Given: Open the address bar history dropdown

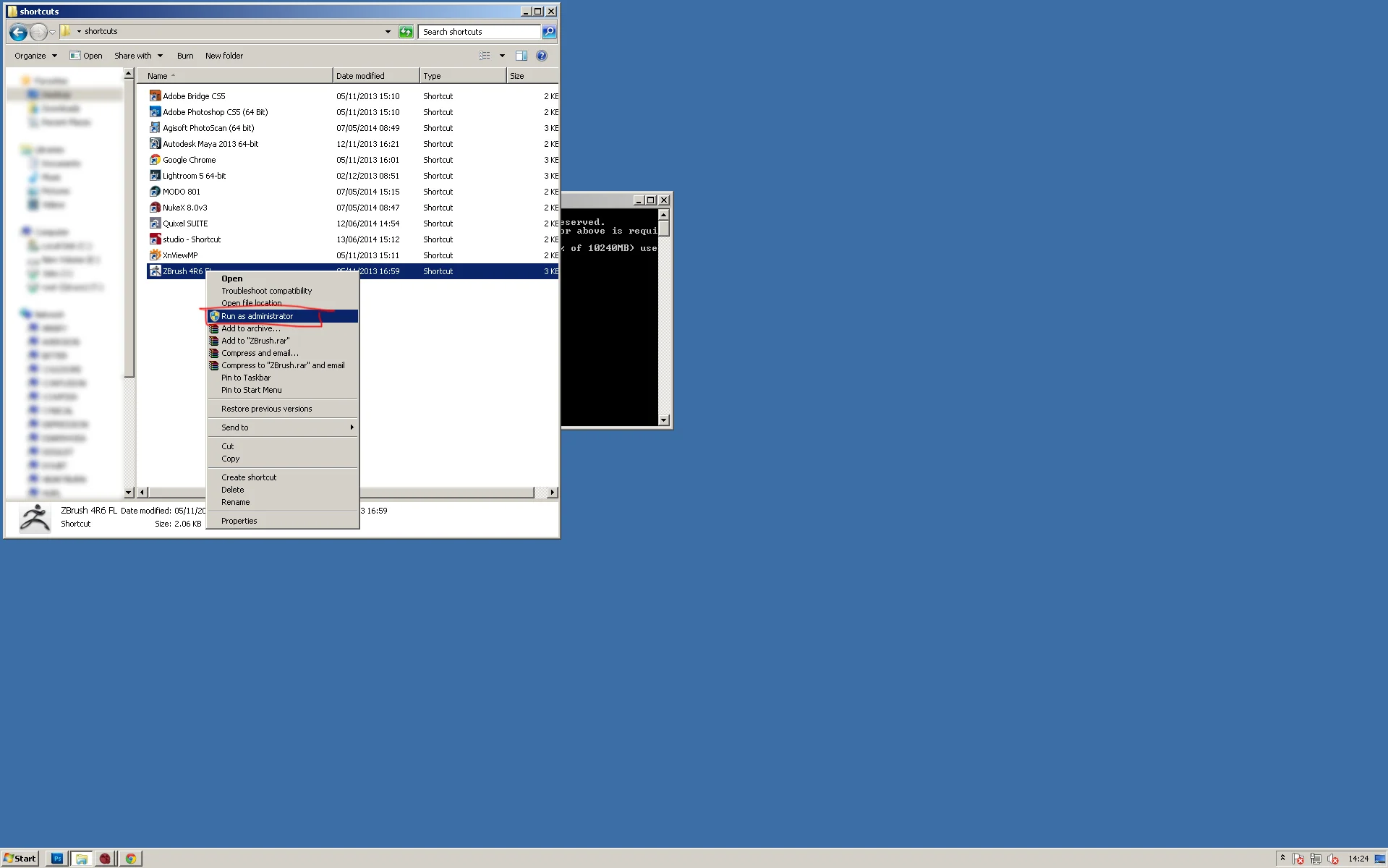Looking at the screenshot, I should click(388, 31).
